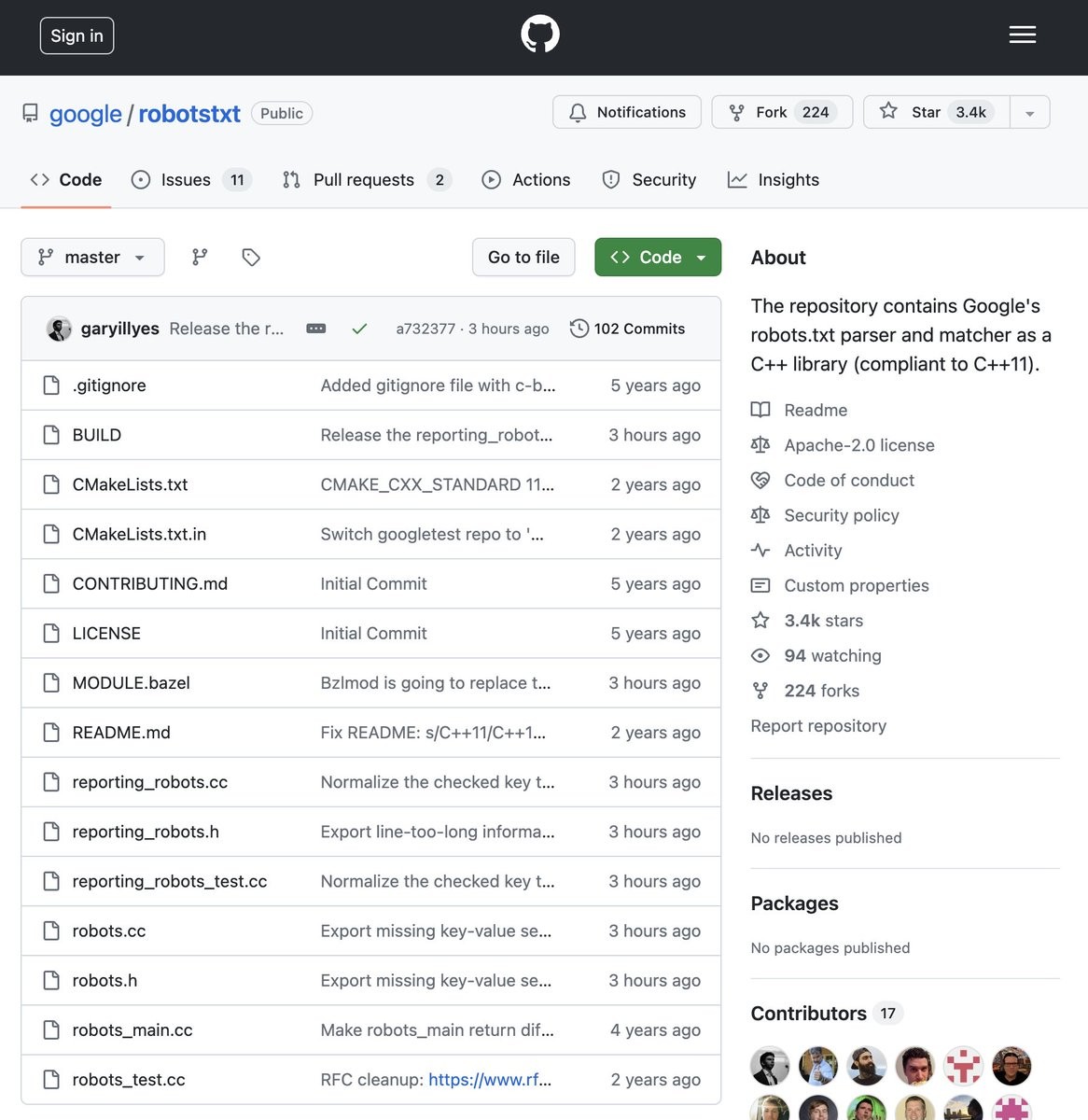This screenshot has height=1120, width=1088.
Task: Star the repository
Action: coord(936,112)
